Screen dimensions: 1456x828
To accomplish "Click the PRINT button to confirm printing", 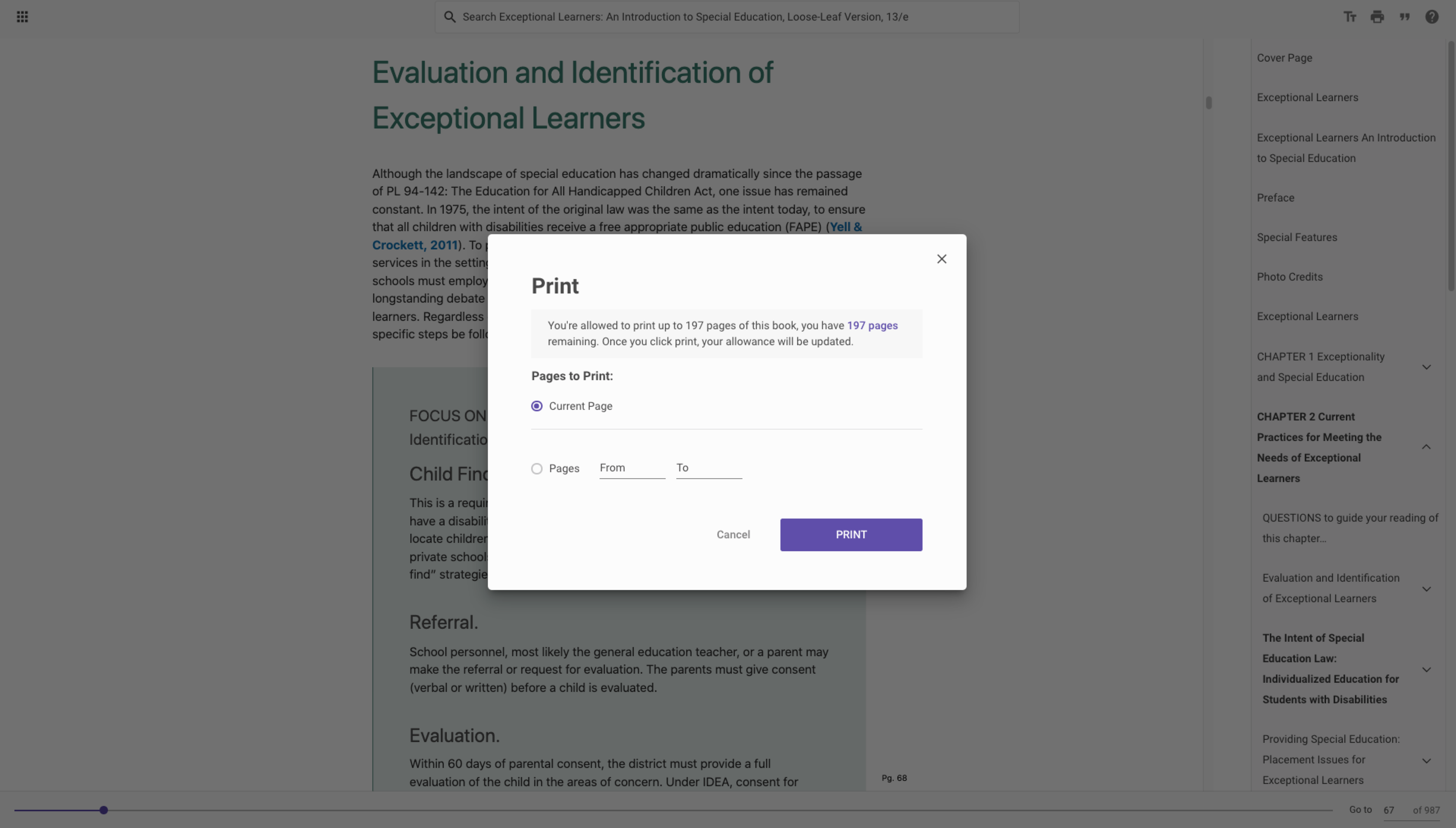I will point(851,534).
